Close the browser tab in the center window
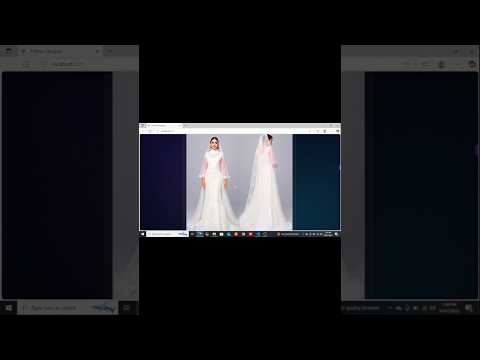 [180, 126]
